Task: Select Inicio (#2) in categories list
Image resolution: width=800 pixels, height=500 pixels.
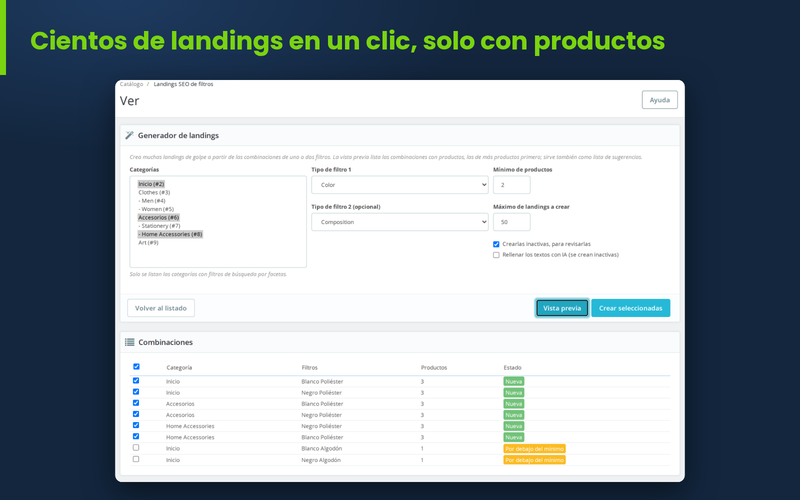Action: [x=151, y=184]
